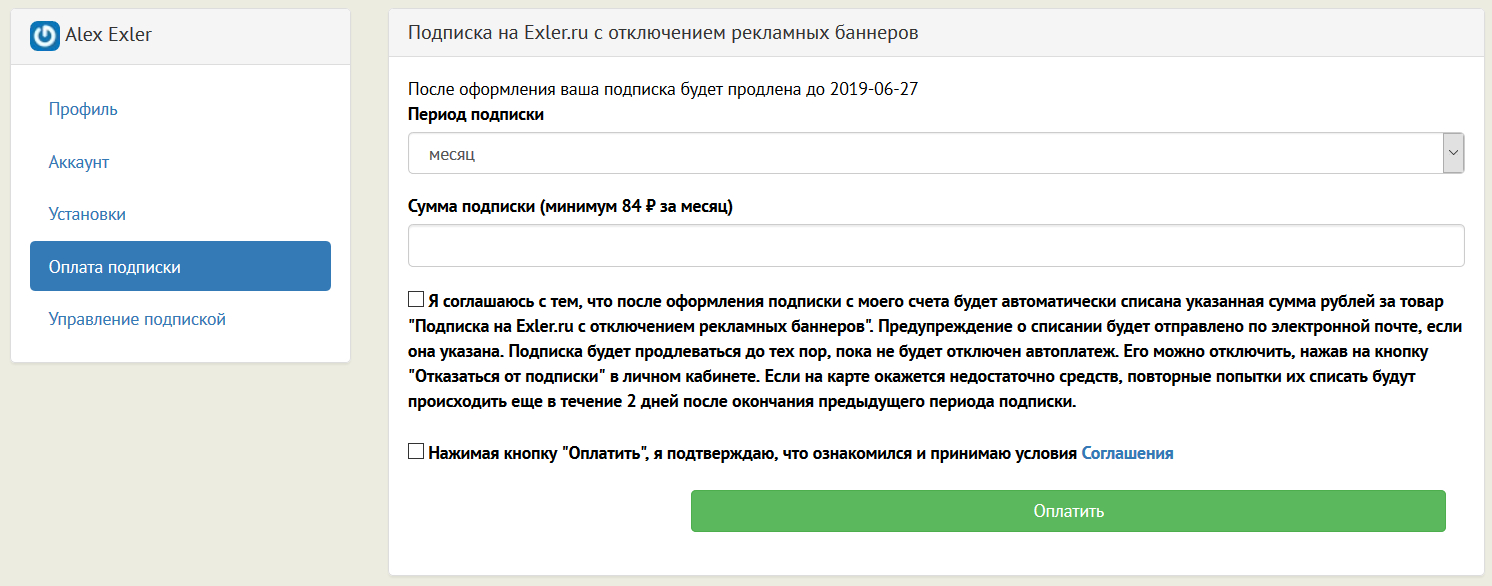Click the Период подписки field label

click(x=476, y=115)
